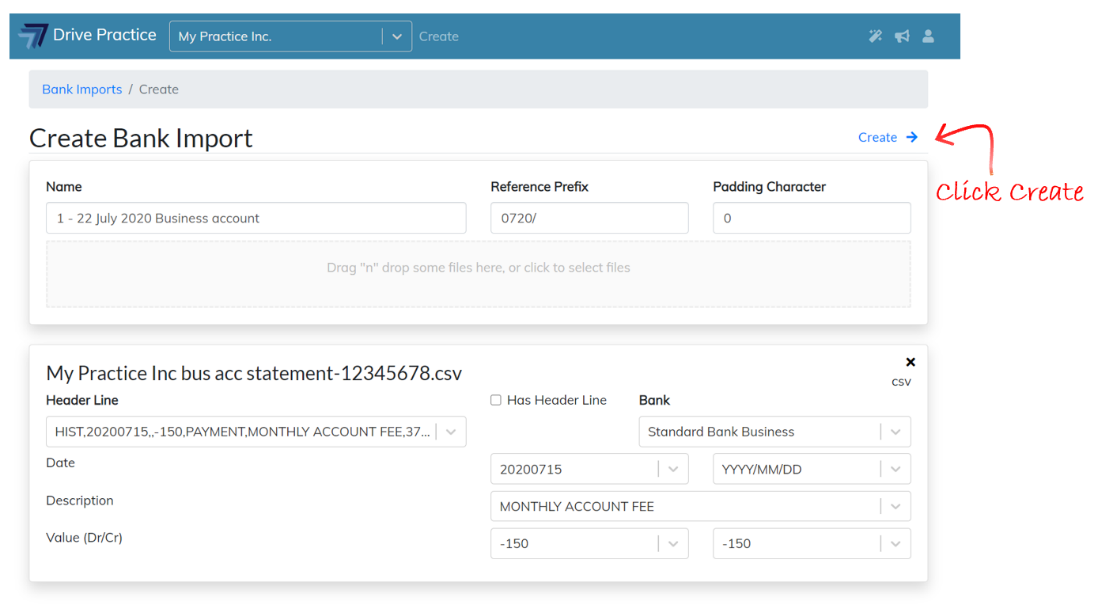Enable the Has Header Line checkbox

496,400
